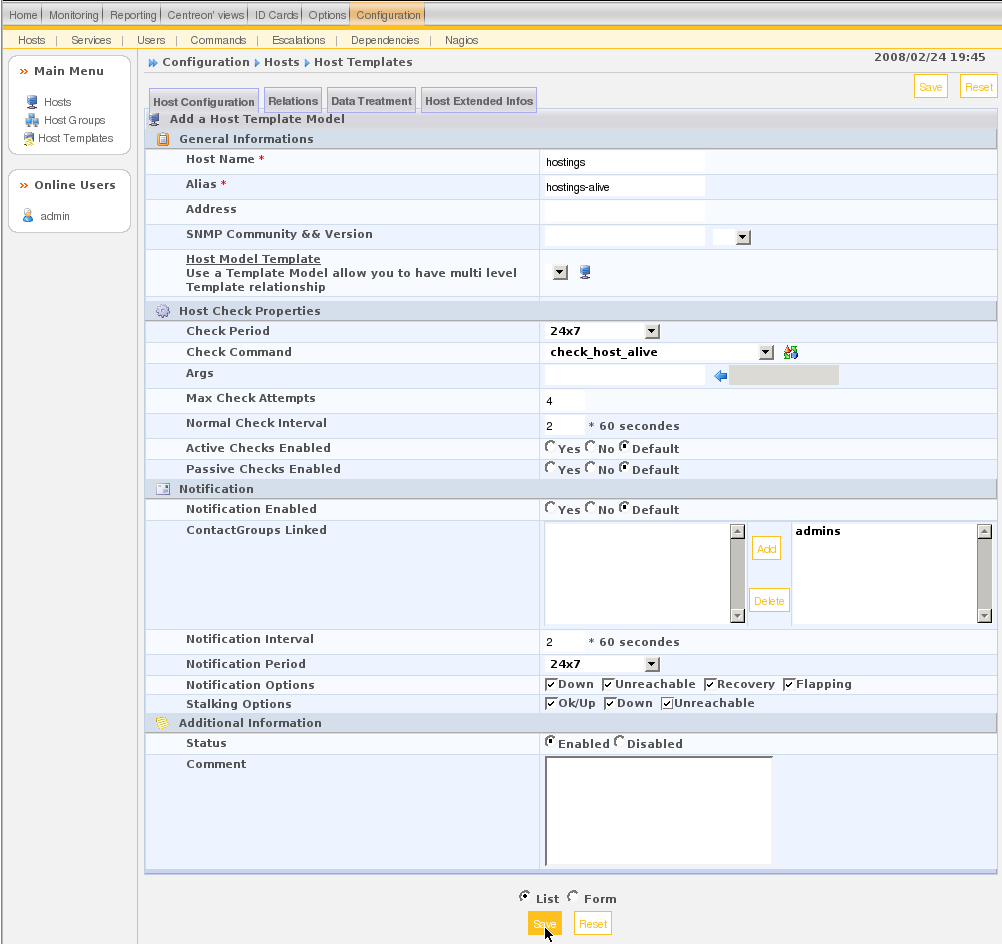Click the General Informations section icon
This screenshot has width=1002, height=944.
pyautogui.click(x=163, y=139)
